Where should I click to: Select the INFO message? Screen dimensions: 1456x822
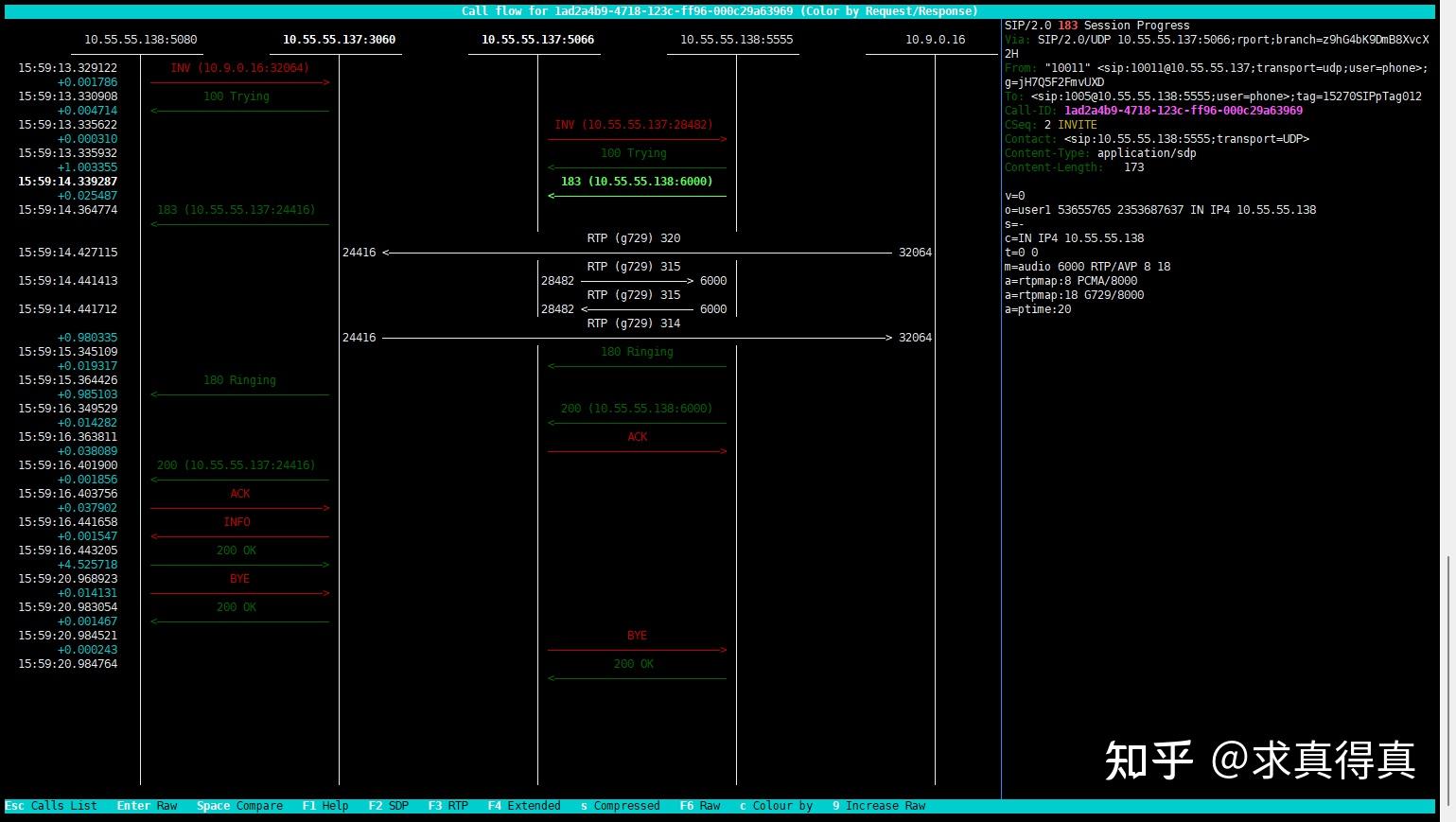tap(237, 522)
